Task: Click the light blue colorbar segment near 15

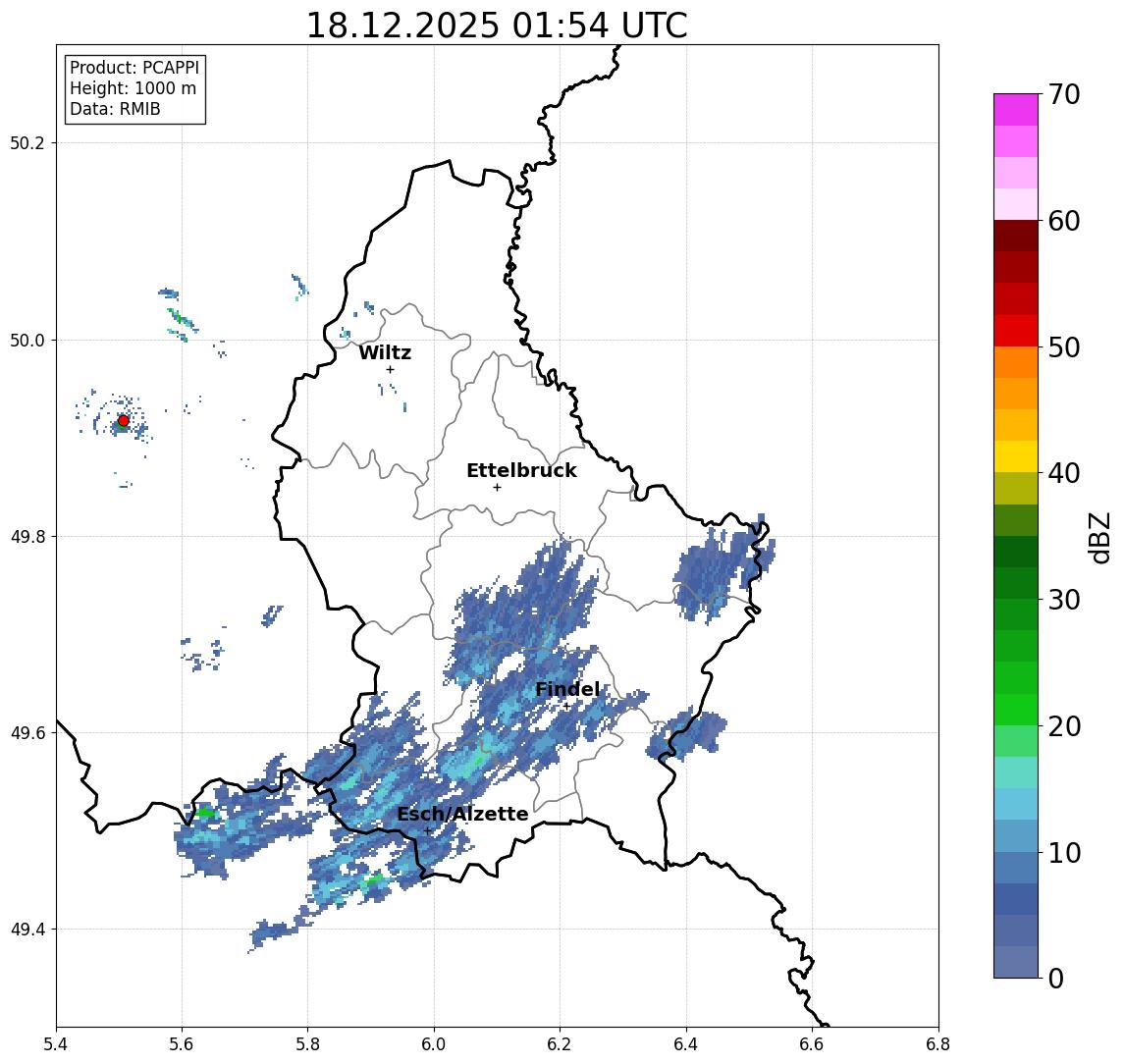Action: (1016, 804)
